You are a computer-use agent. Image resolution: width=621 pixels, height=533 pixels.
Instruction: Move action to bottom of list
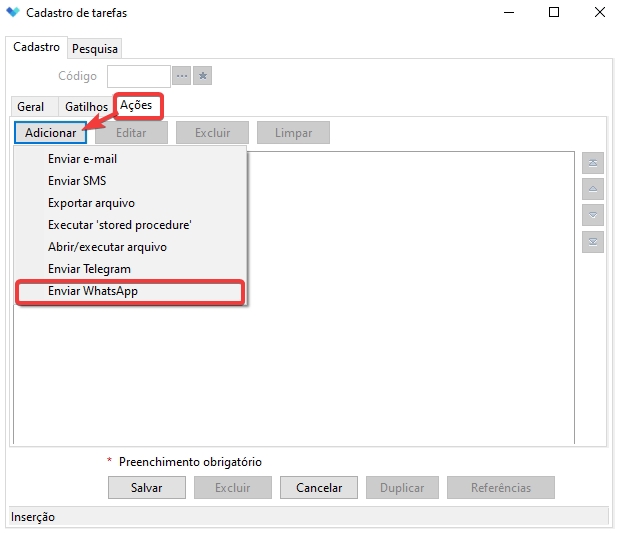(593, 242)
